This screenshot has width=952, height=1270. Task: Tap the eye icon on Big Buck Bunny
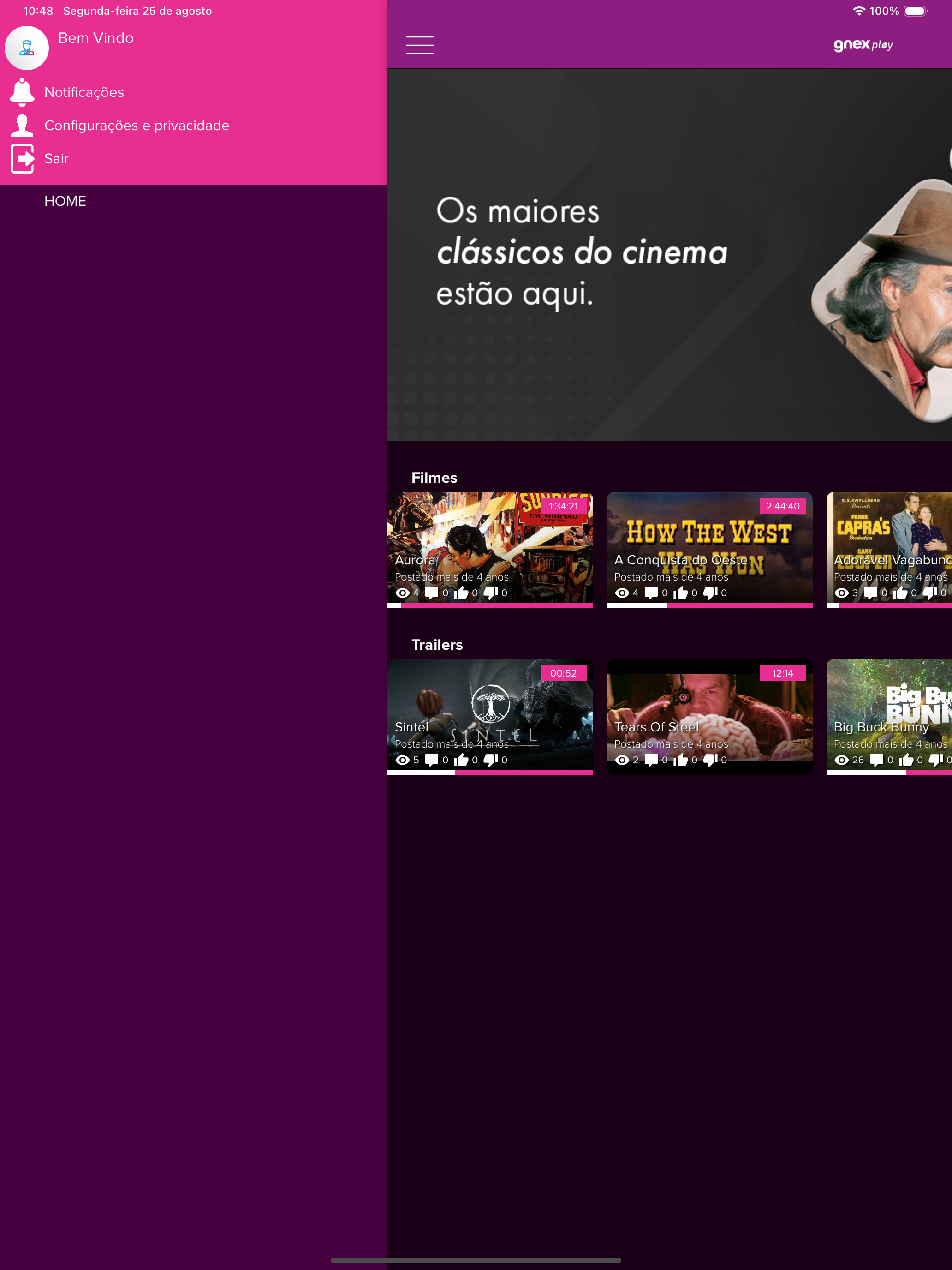(x=842, y=760)
